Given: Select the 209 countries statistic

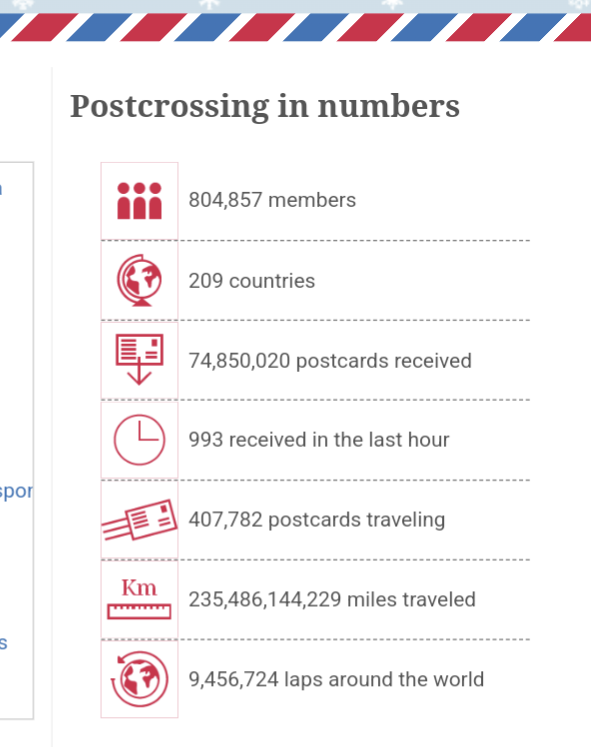Looking at the screenshot, I should point(251,281).
